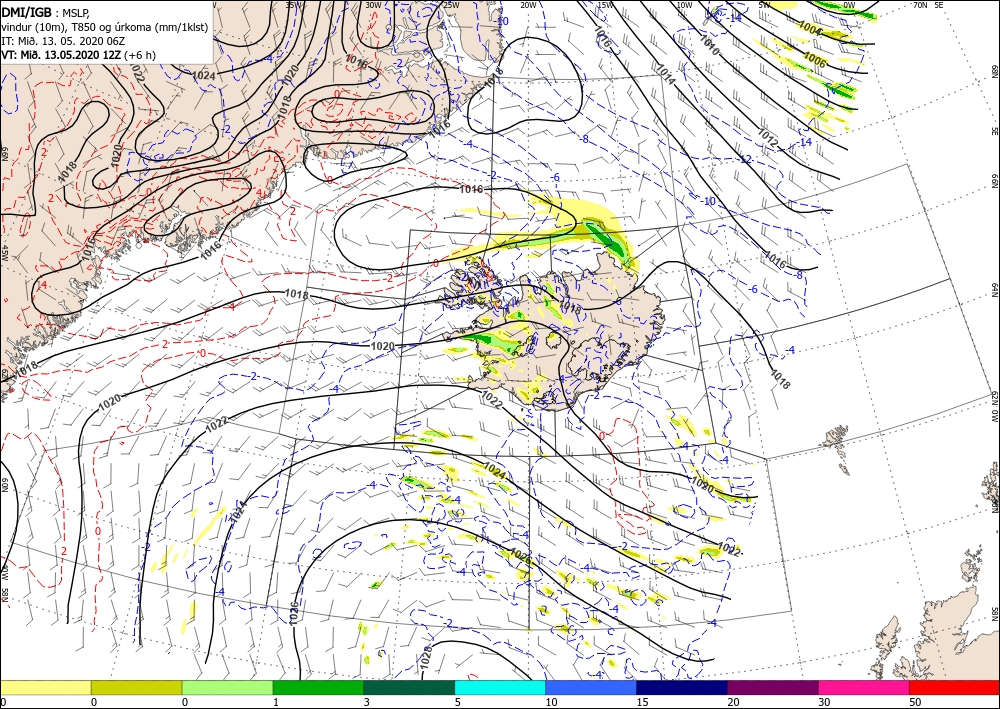
Task: Click the red legend color swatch
Action: pyautogui.click(x=954, y=687)
